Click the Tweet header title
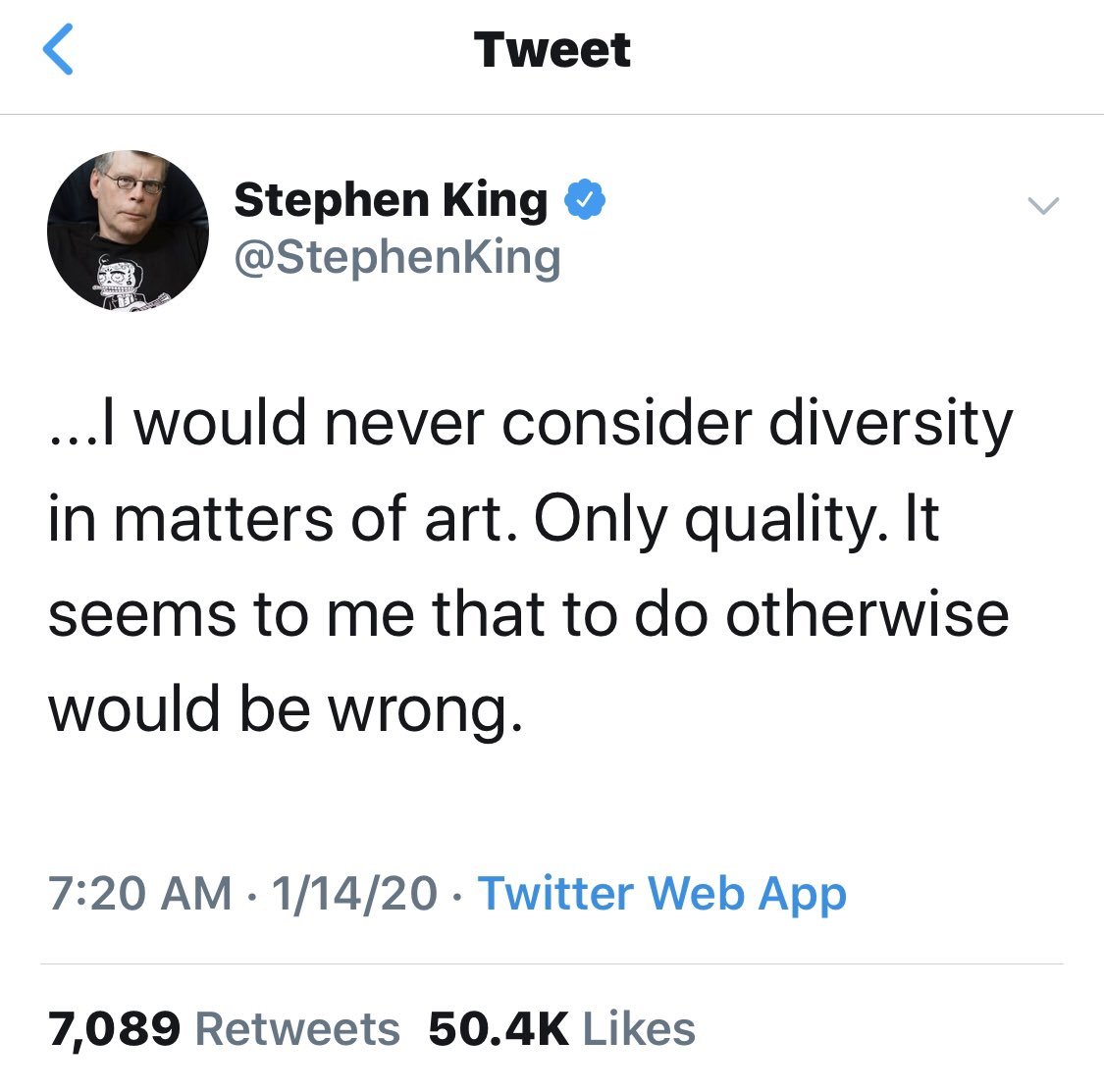Screen dimensions: 1104x1092 tap(552, 50)
